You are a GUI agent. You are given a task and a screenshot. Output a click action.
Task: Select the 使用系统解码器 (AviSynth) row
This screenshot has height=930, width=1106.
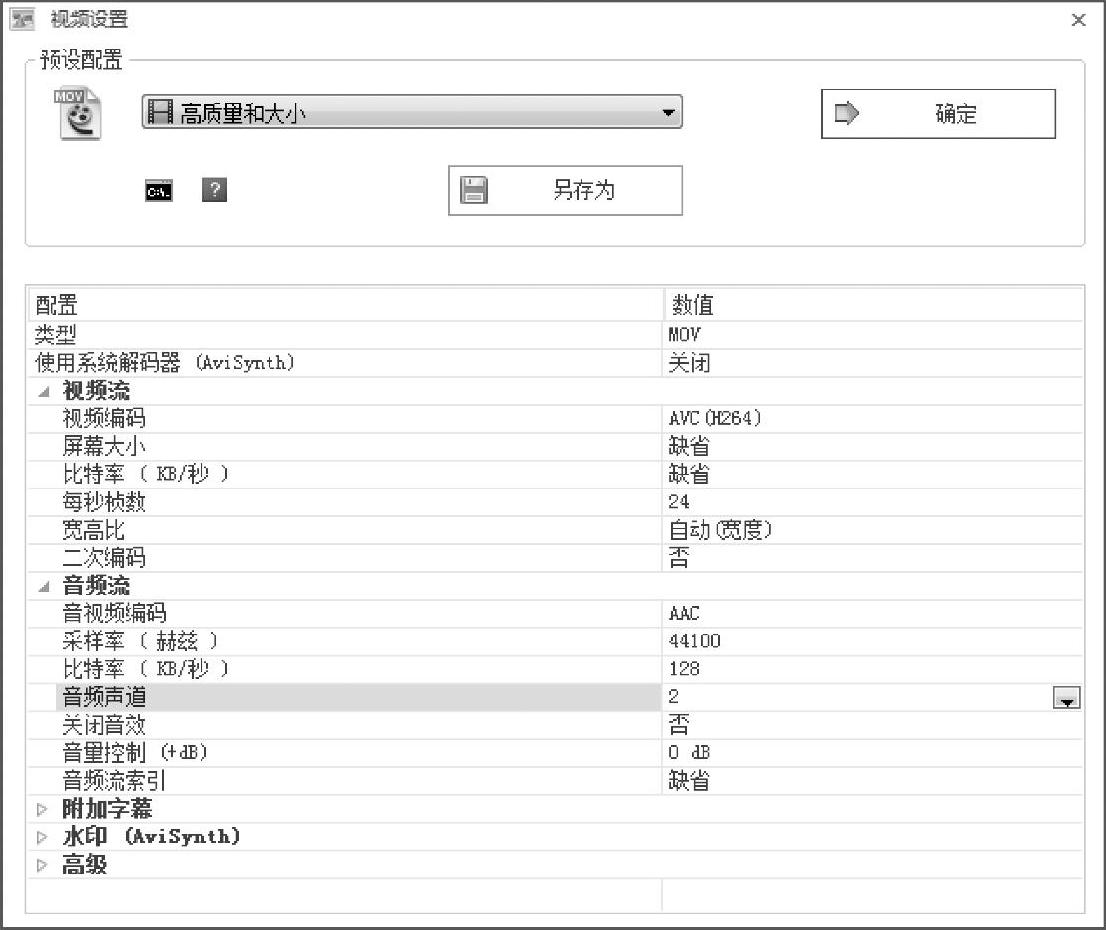pyautogui.click(x=555, y=363)
